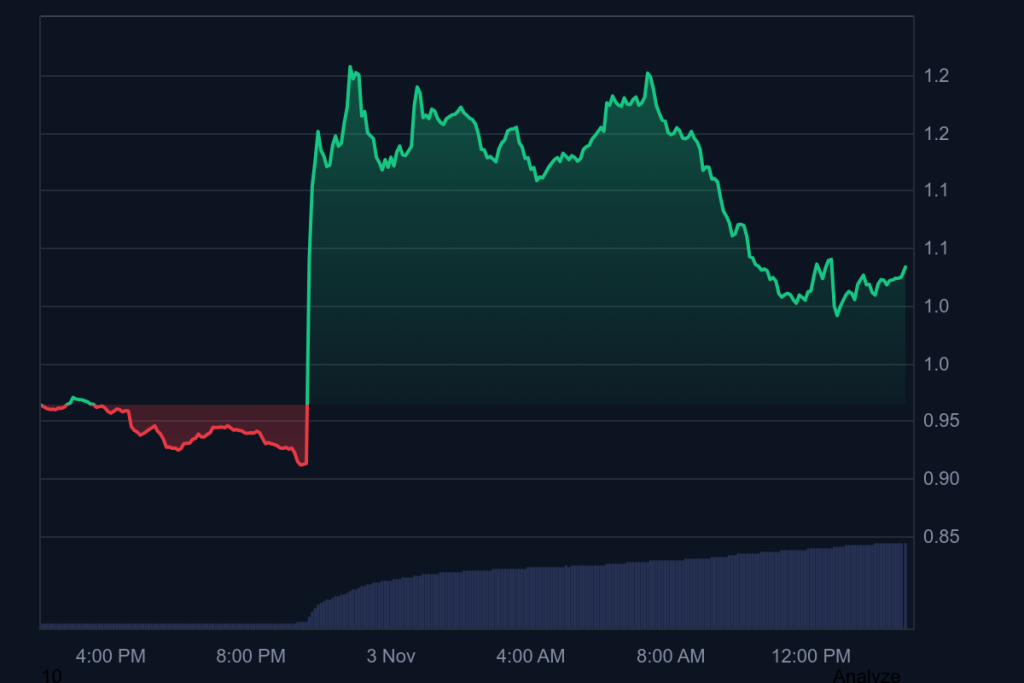
Task: Click the highest peak of the green line
Action: (x=350, y=67)
